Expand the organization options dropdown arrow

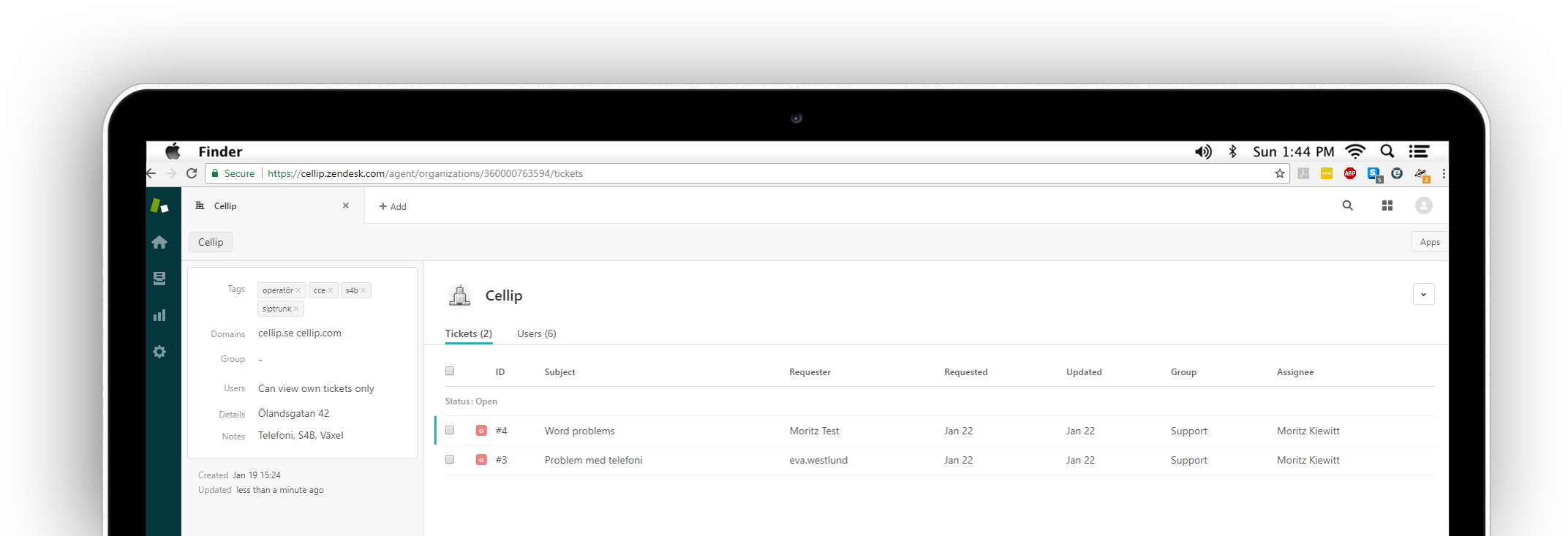coord(1423,294)
